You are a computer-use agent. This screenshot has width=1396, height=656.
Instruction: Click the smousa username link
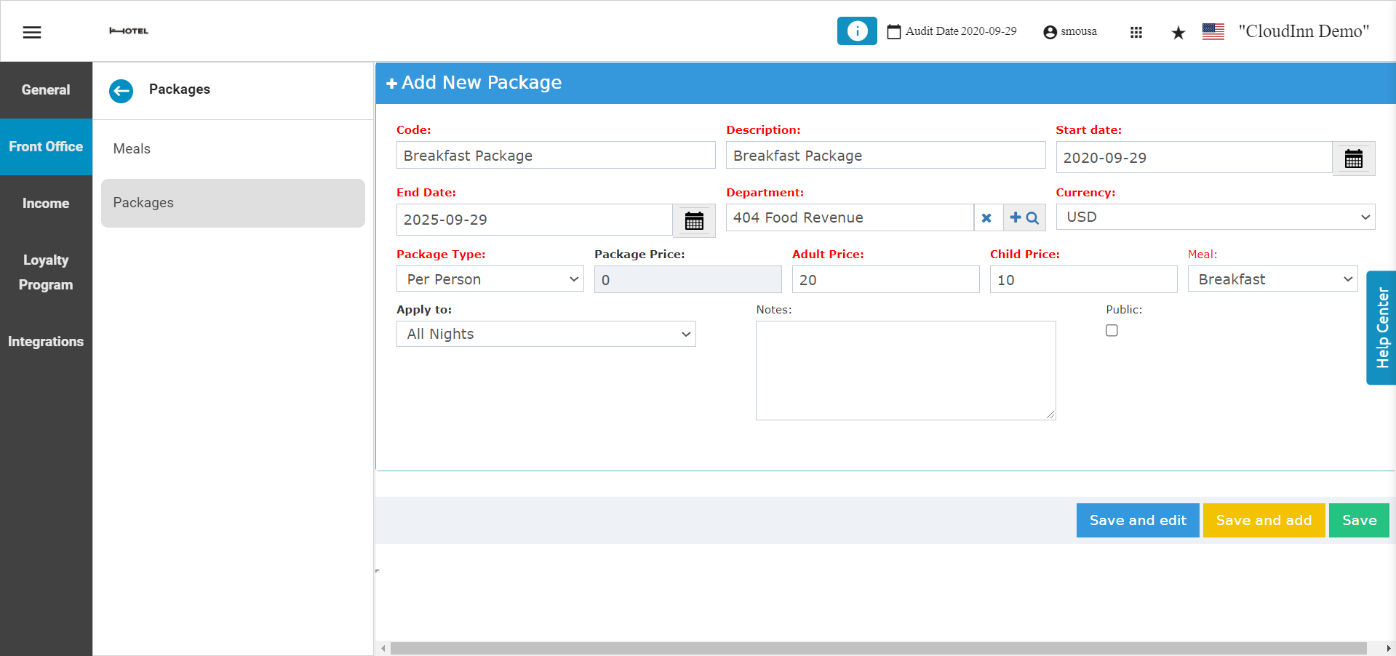[x=1079, y=32]
